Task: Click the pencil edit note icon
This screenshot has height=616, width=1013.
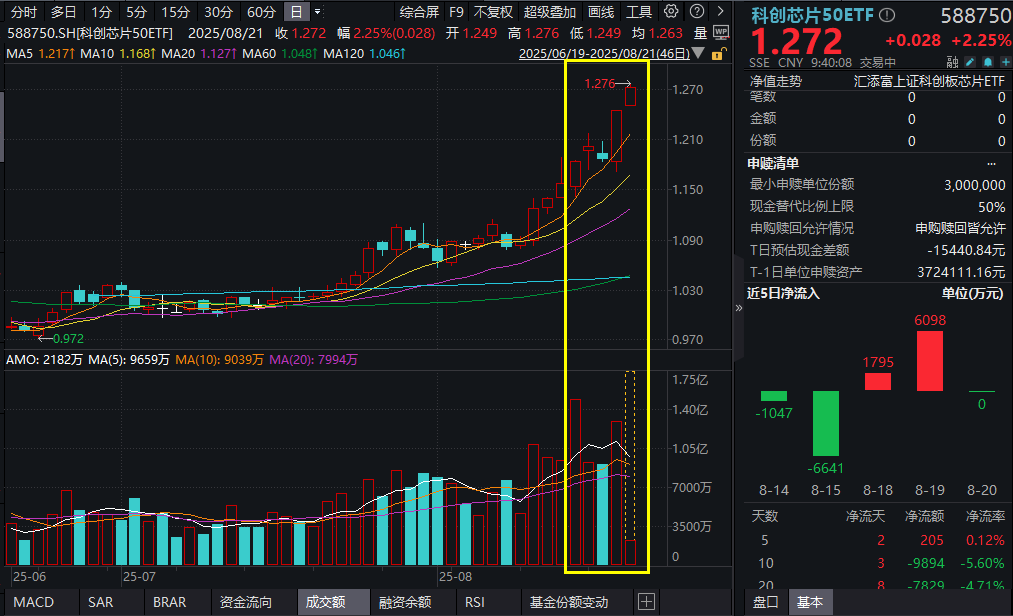Action: click(970, 62)
